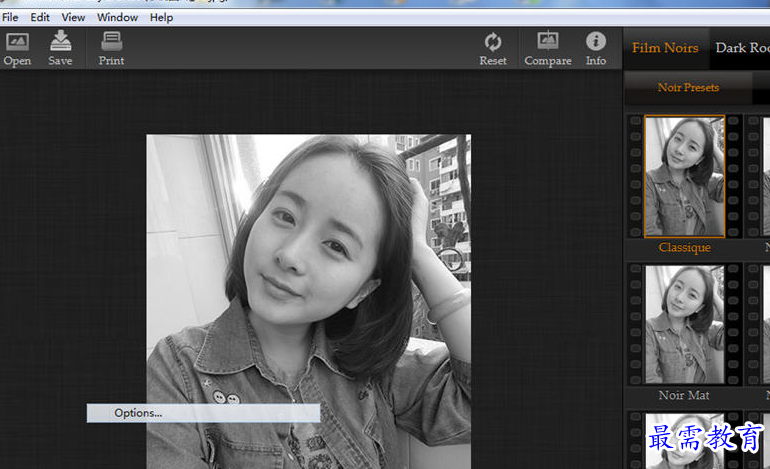Screen dimensions: 770x469
Task: Open the File menu
Action: click(10, 18)
